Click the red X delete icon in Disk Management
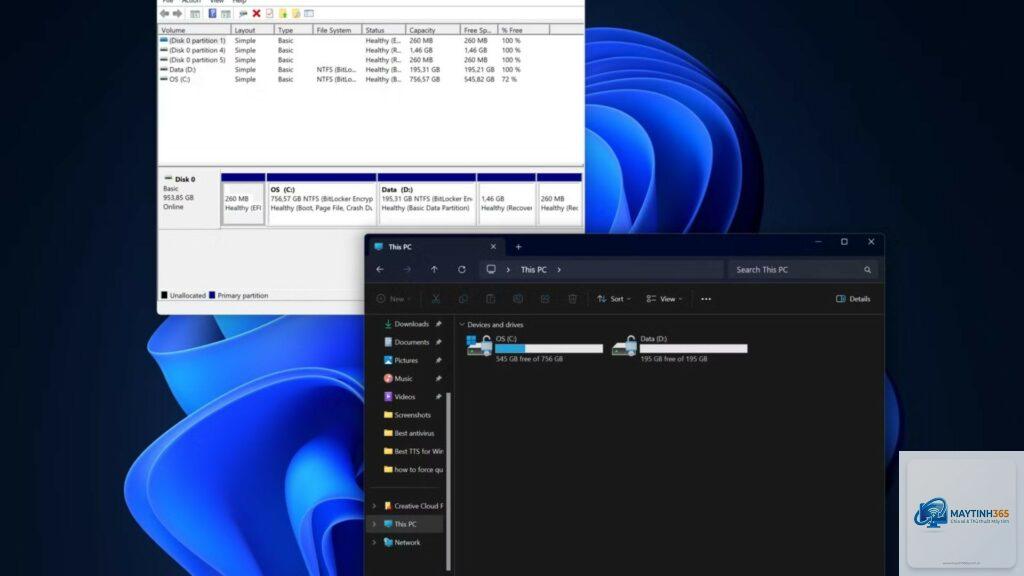The height and width of the screenshot is (576, 1024). point(257,14)
